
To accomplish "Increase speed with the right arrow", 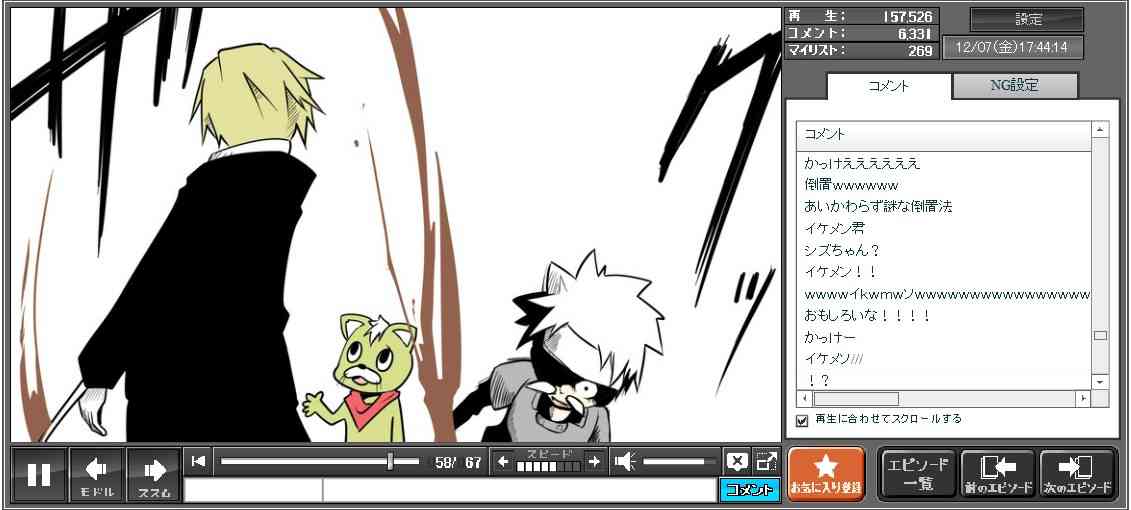I will click(x=594, y=461).
